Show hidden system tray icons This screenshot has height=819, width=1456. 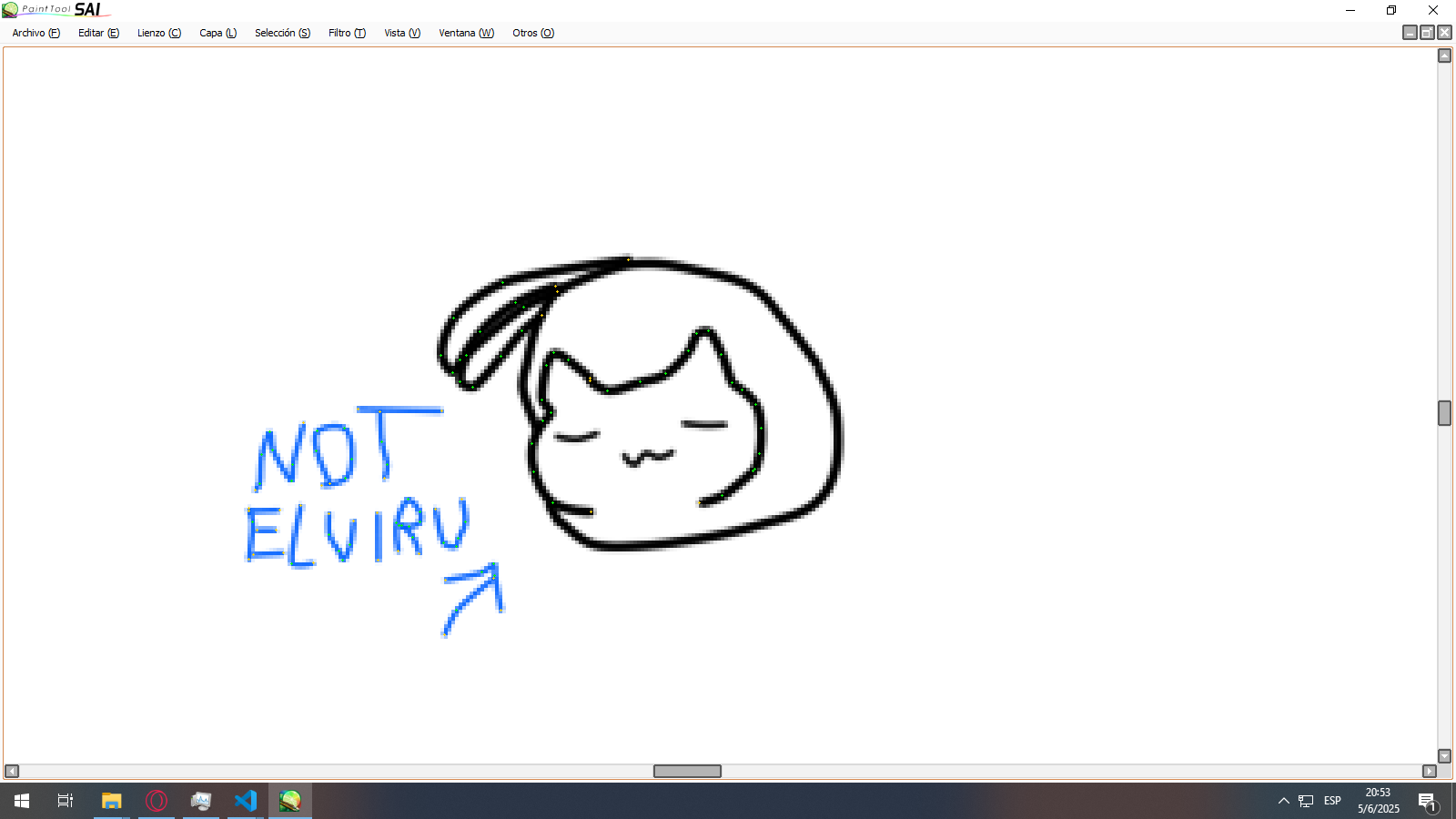coord(1284,801)
